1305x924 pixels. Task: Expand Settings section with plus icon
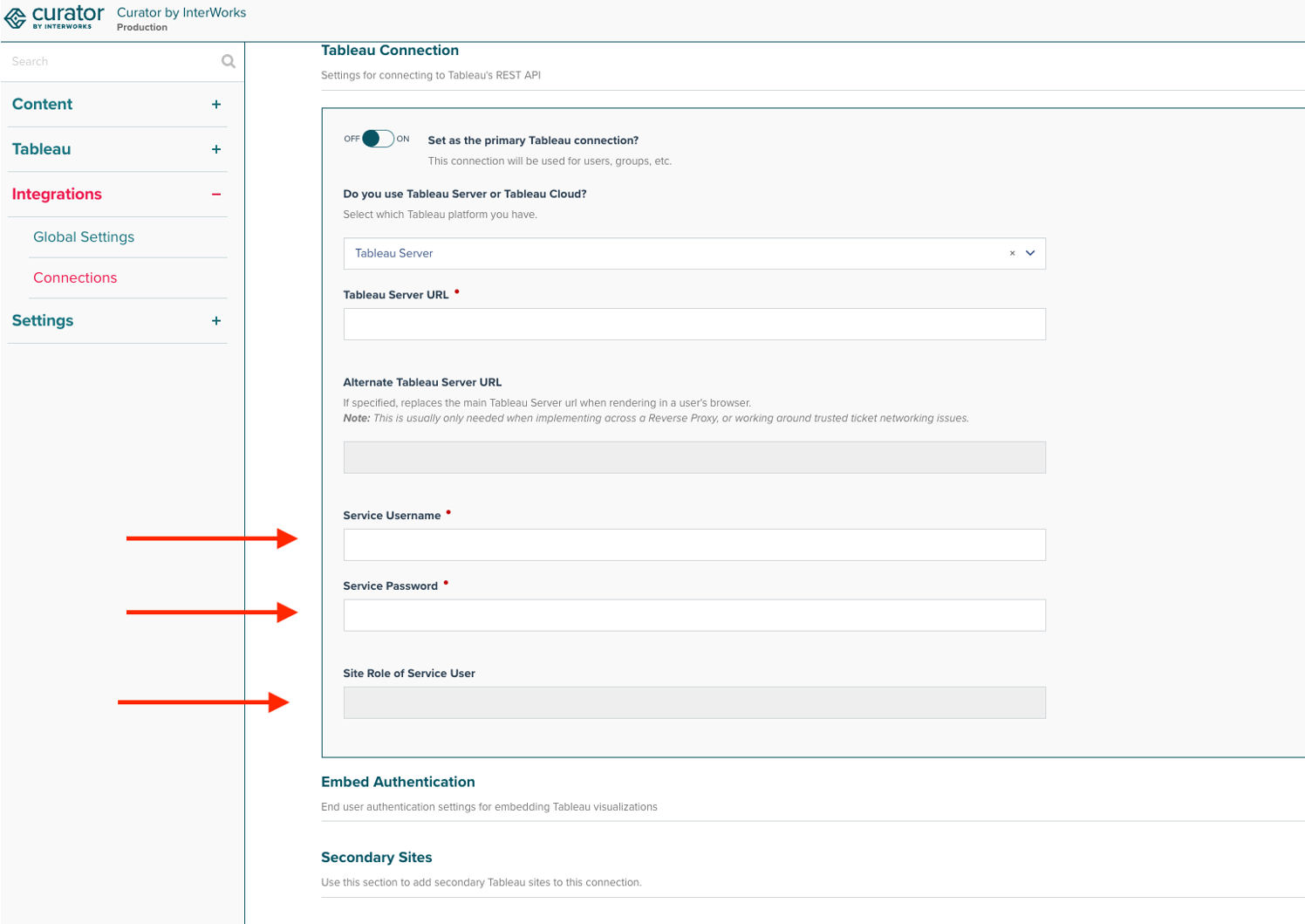tap(216, 321)
